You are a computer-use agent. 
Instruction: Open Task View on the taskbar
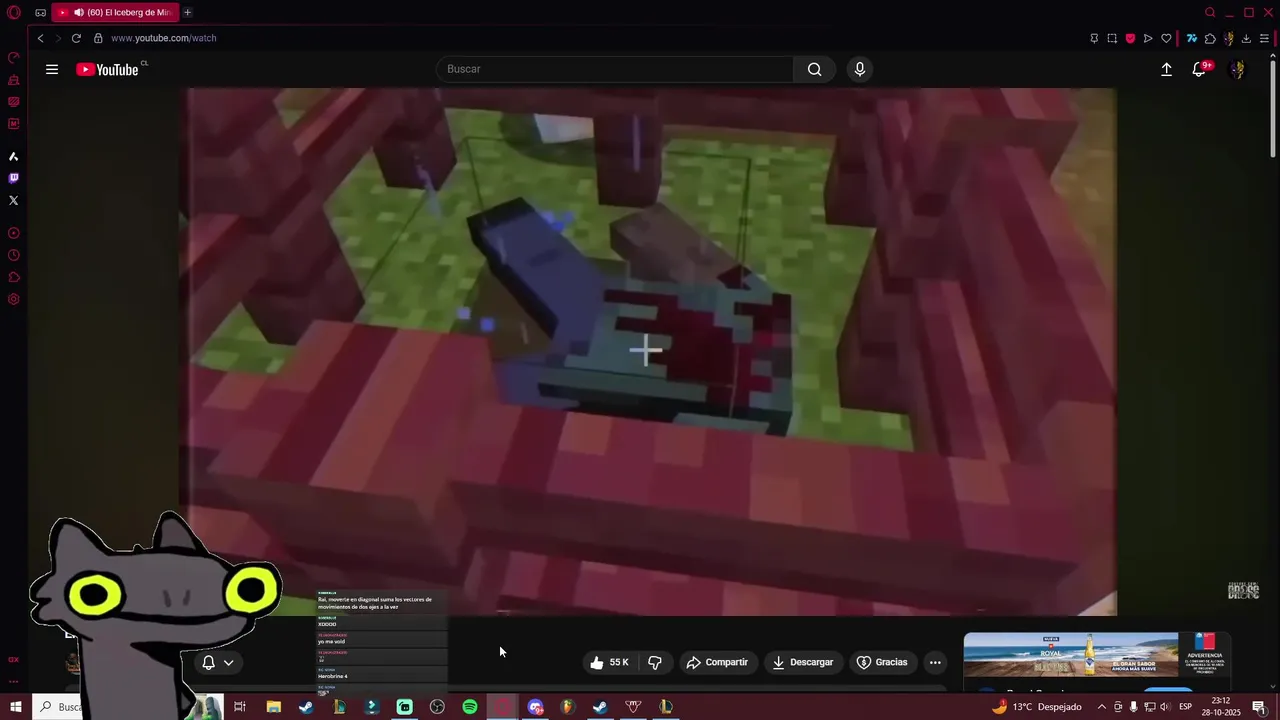point(240,707)
